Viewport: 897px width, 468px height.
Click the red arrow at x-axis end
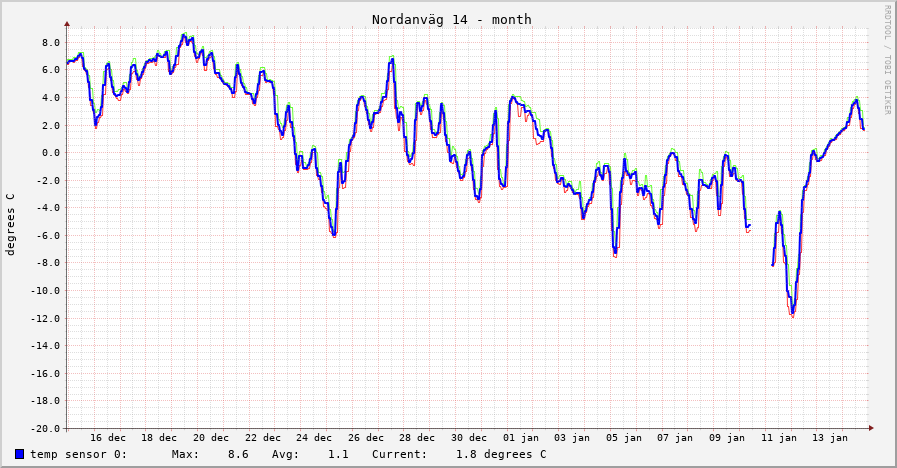871,428
